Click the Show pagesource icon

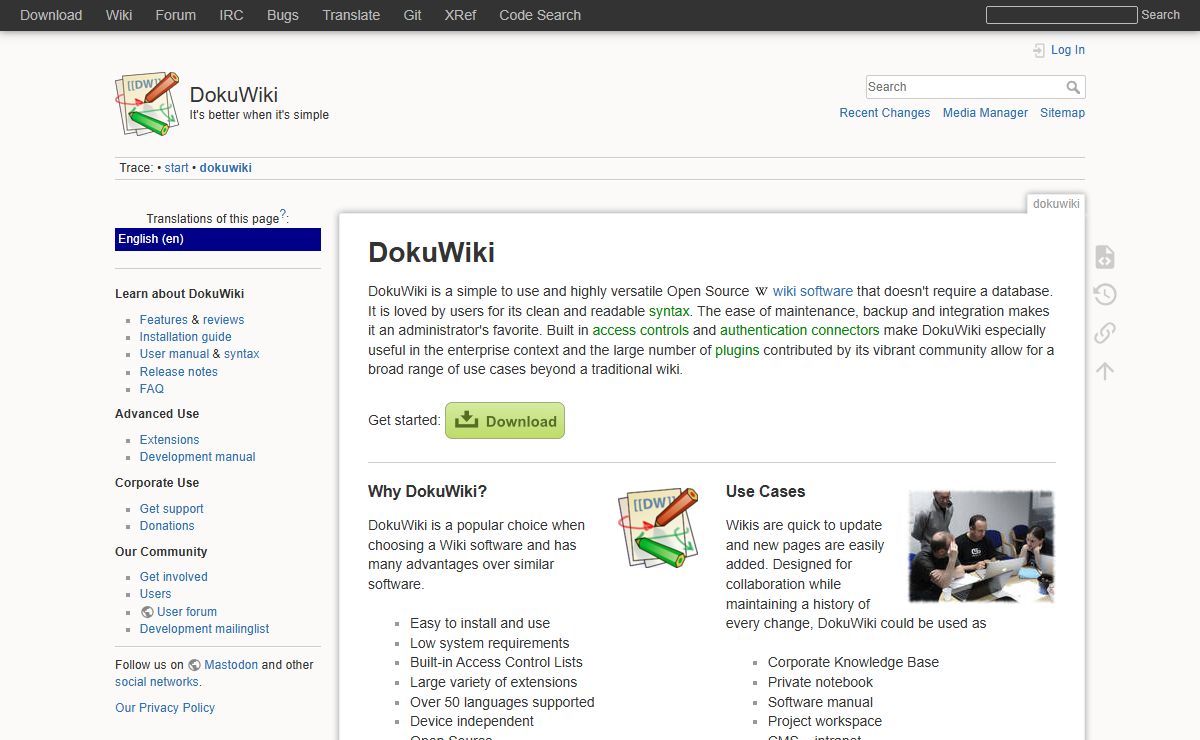coord(1104,257)
